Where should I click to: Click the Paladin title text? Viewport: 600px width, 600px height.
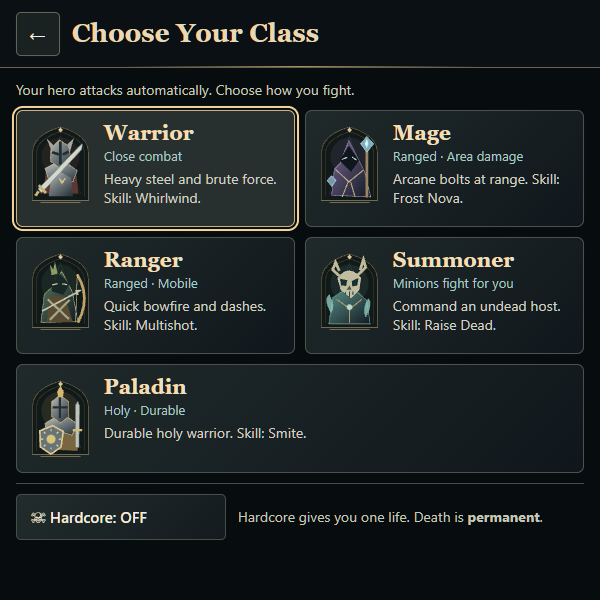[x=145, y=387]
